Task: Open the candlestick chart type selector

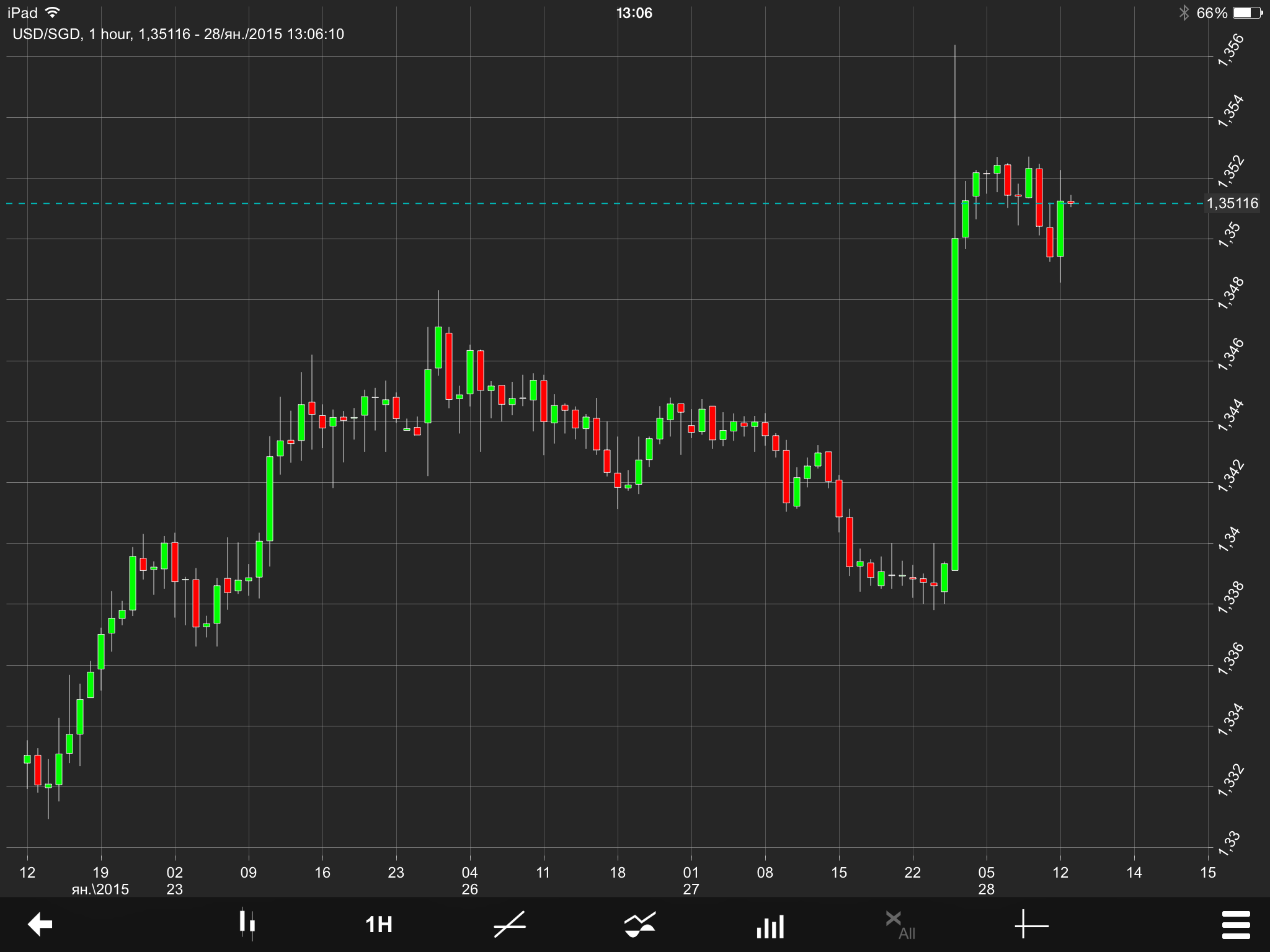Action: [247, 924]
